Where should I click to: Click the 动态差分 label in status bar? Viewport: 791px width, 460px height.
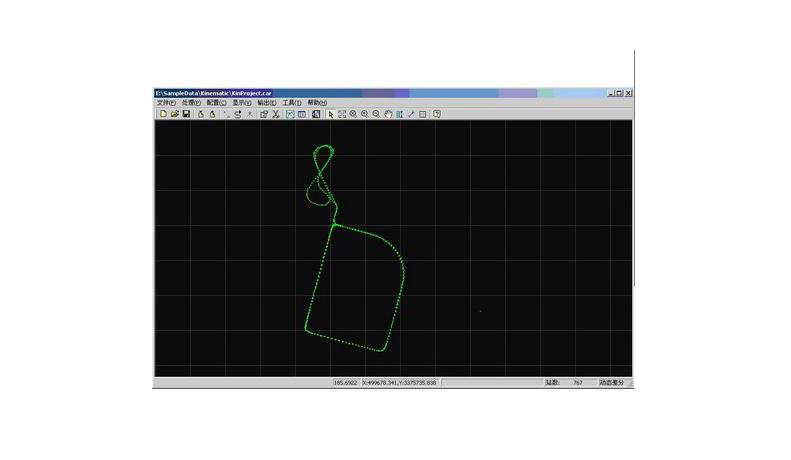(x=611, y=383)
